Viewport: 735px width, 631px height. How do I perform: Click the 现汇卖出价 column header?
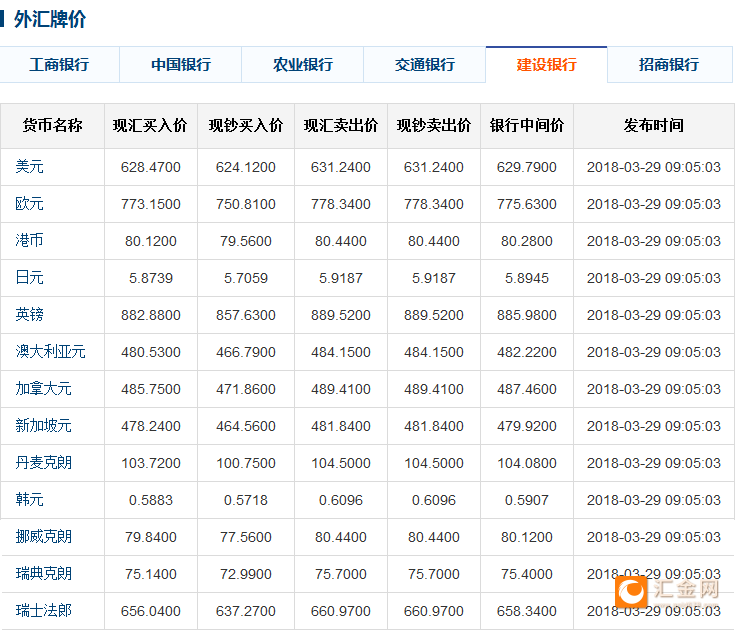point(341,126)
